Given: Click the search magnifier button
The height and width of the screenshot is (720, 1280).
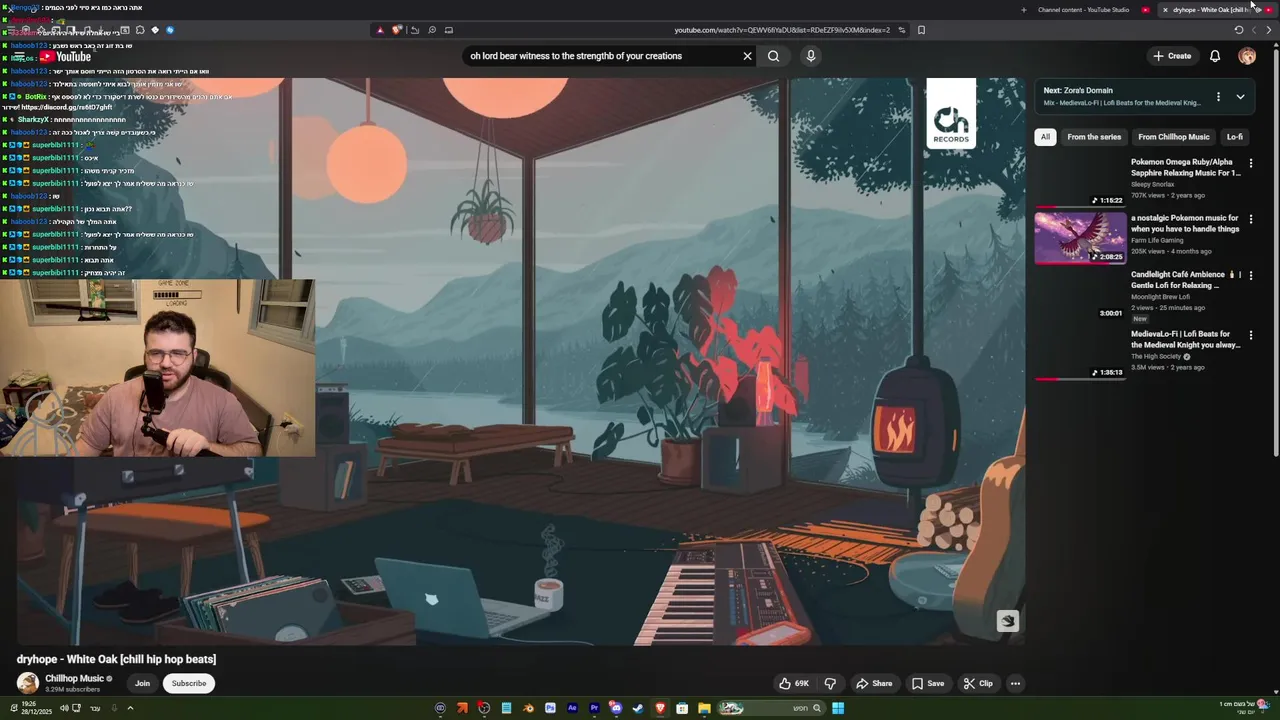Looking at the screenshot, I should pos(773,56).
